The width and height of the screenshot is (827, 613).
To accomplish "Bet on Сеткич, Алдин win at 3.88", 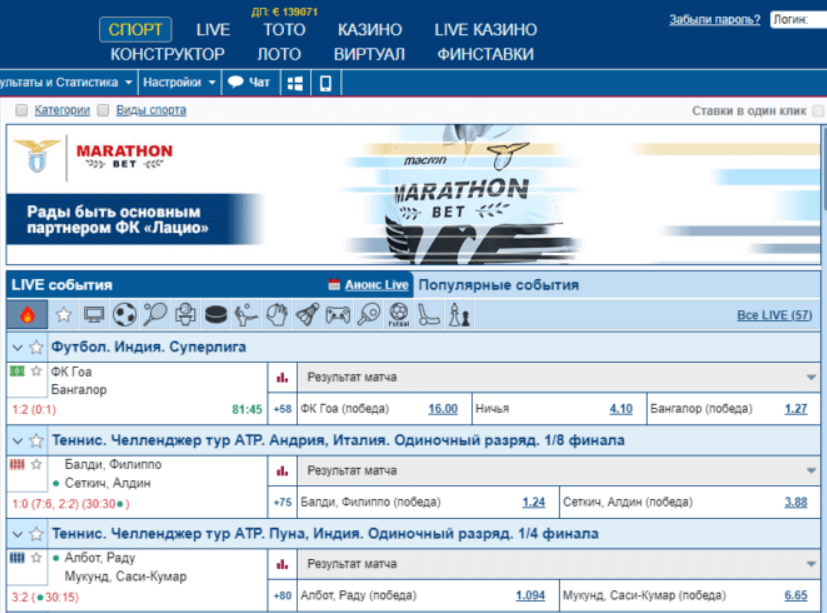I will click(x=795, y=502).
